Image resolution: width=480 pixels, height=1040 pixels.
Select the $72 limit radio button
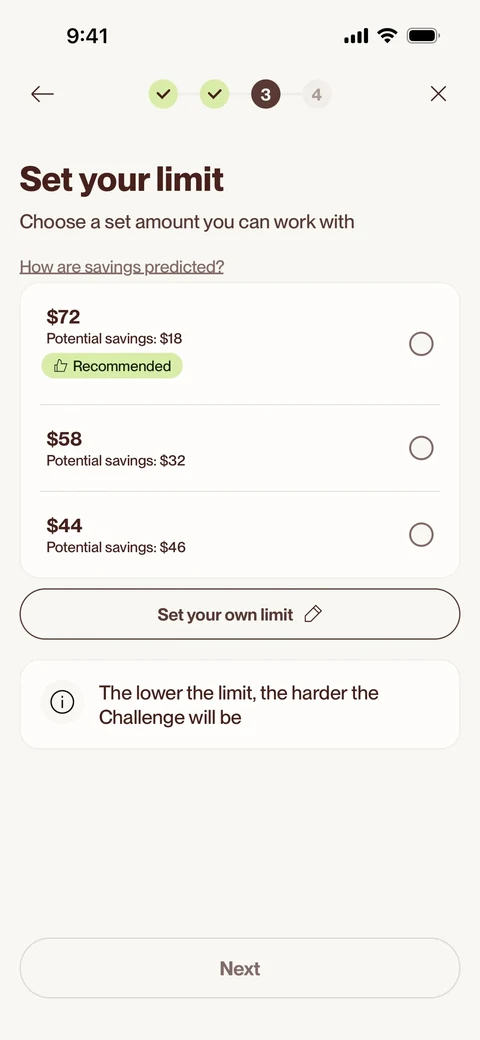tap(421, 344)
